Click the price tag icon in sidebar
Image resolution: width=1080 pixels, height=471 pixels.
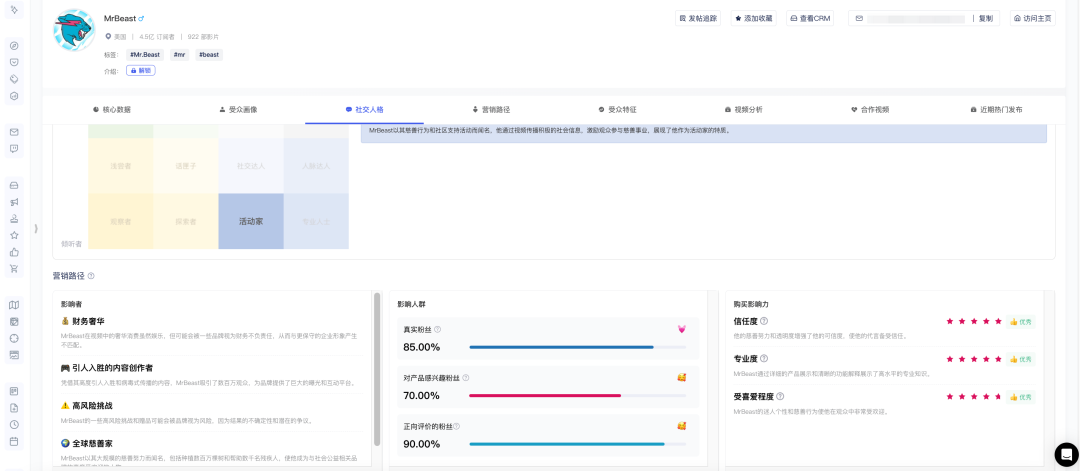(x=14, y=79)
